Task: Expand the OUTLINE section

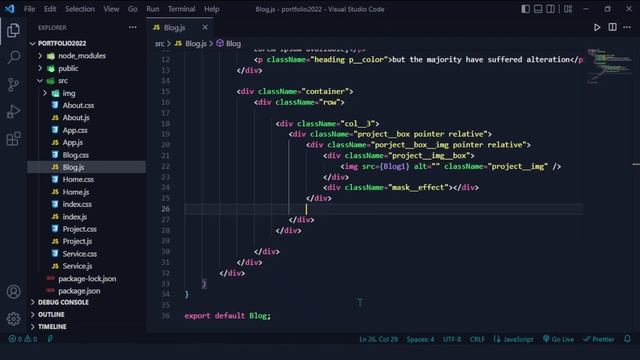Action: coord(51,314)
